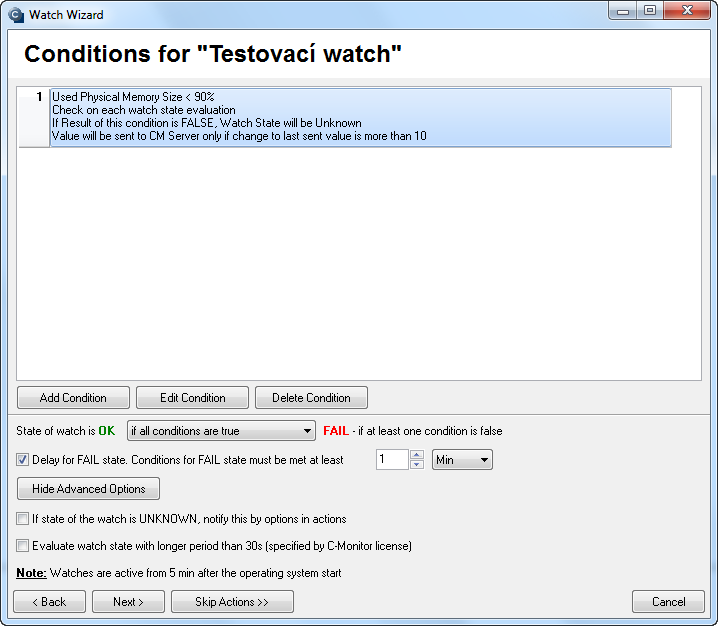Image resolution: width=718 pixels, height=626 pixels.
Task: Click the Add Condition button
Action: coord(73,397)
